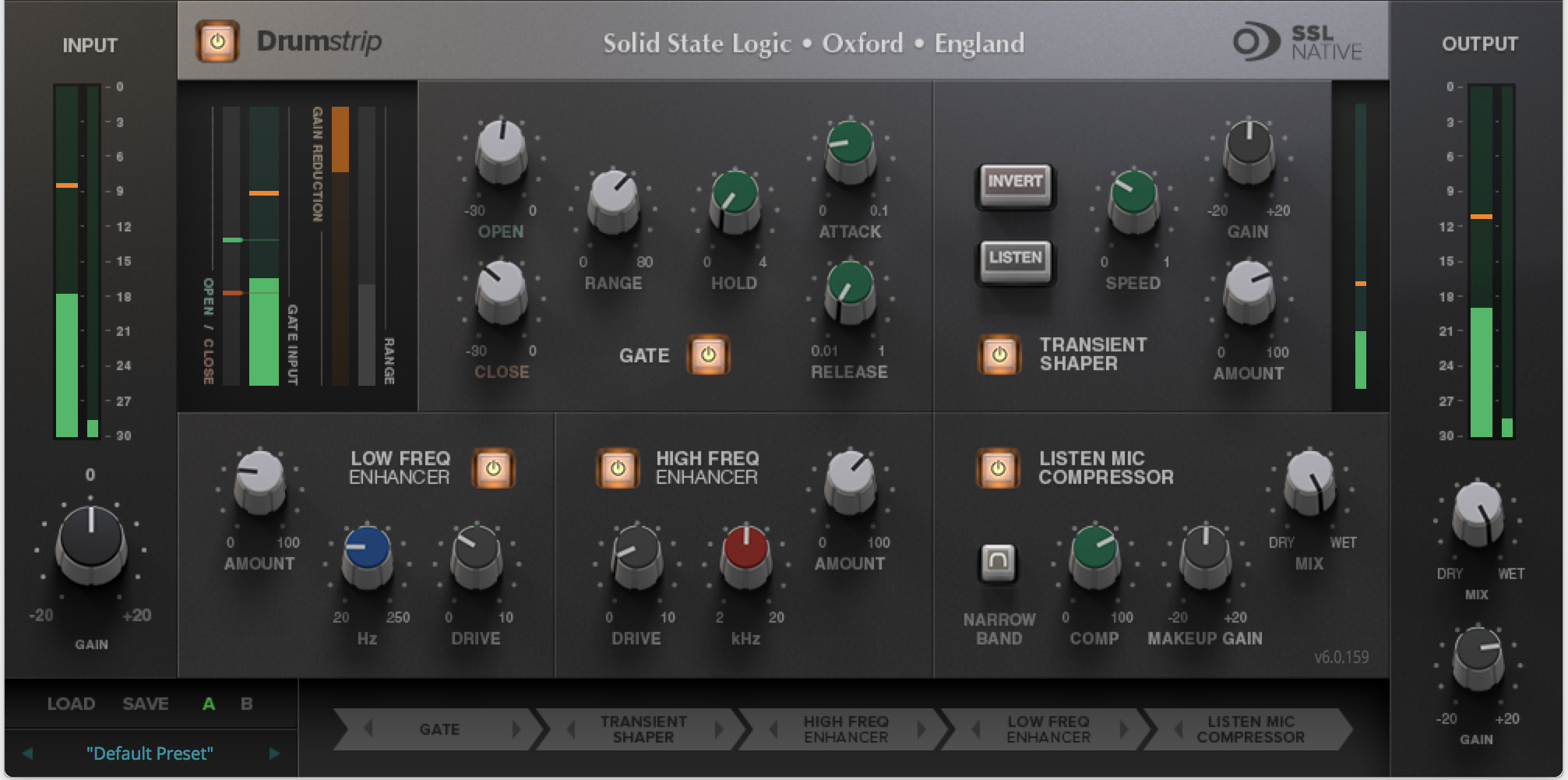Open the Default Preset name list
The width and height of the screenshot is (1568, 780).
(150, 754)
